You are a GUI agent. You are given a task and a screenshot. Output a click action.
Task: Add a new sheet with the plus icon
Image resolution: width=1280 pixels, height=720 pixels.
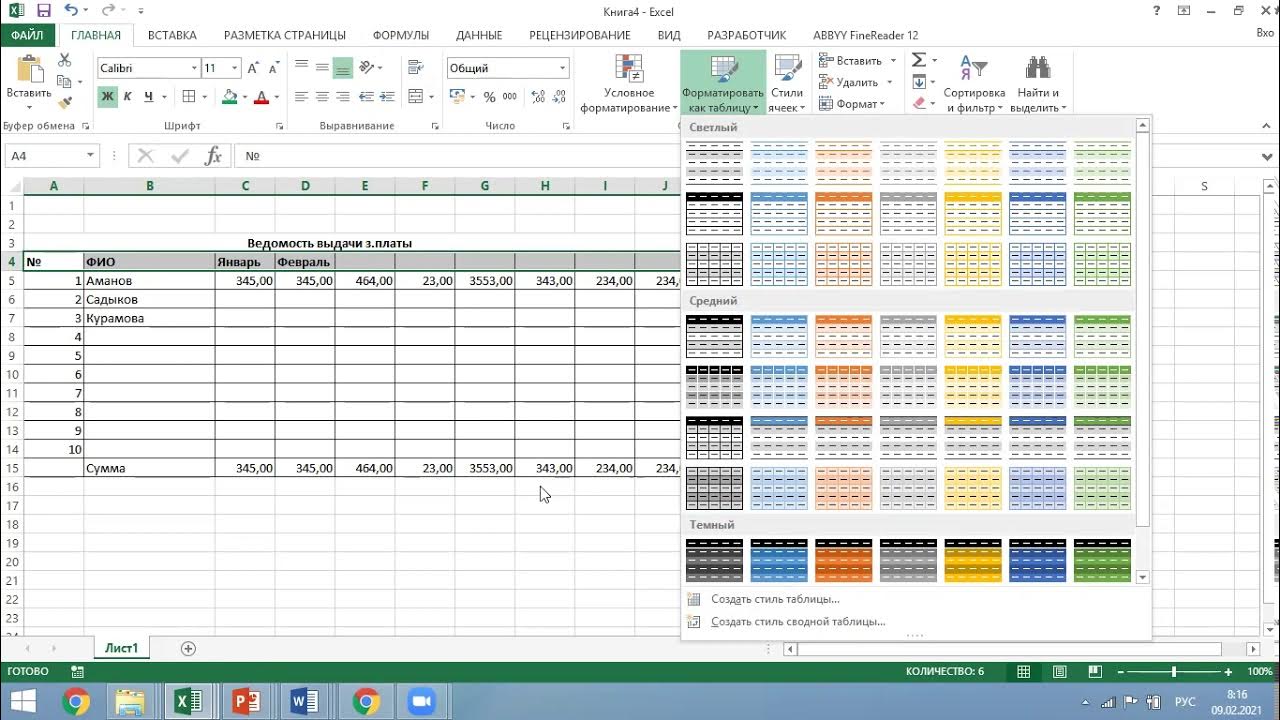(x=188, y=648)
